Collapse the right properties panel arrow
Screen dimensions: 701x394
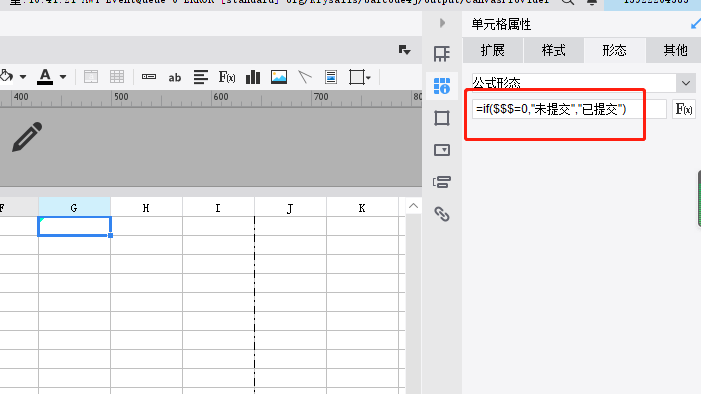(442, 23)
